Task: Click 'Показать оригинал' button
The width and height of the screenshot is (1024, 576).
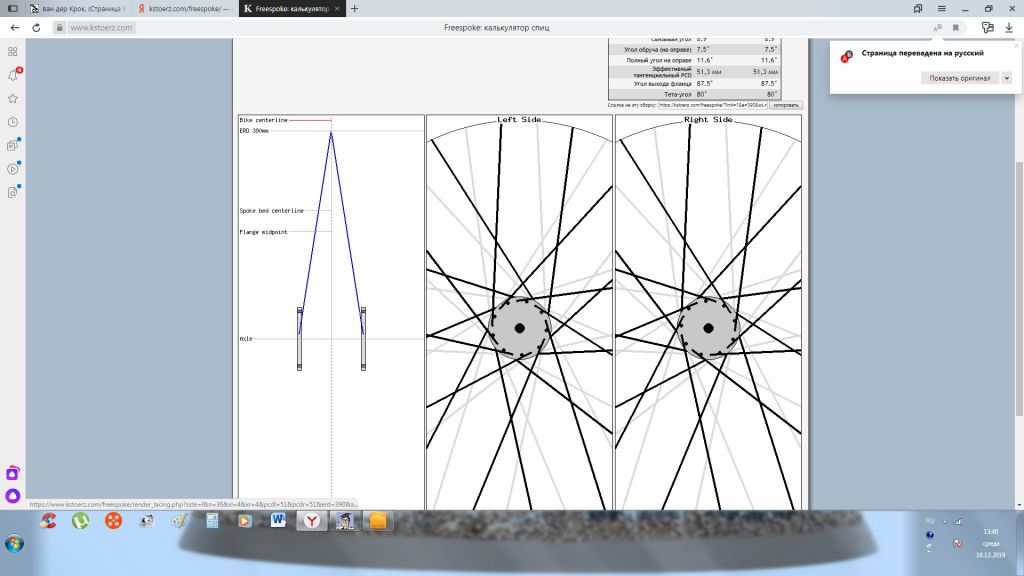Action: (959, 78)
